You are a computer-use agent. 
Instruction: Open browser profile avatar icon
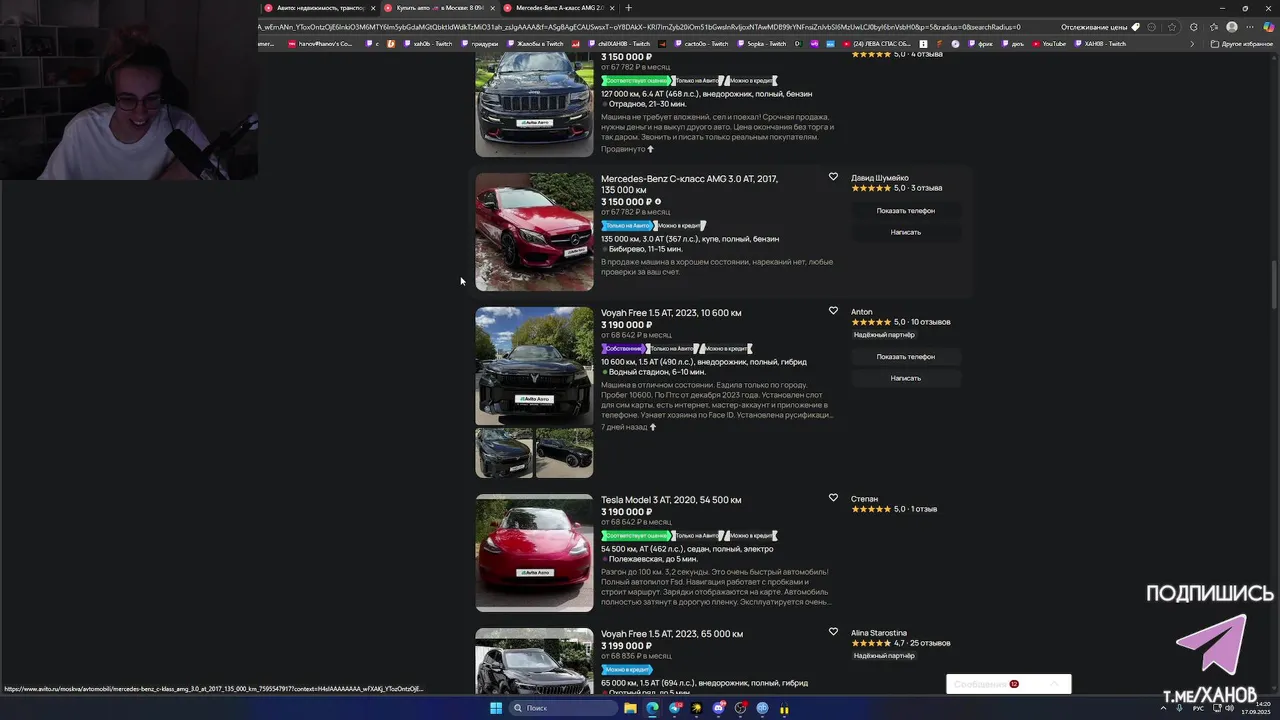point(1232,27)
